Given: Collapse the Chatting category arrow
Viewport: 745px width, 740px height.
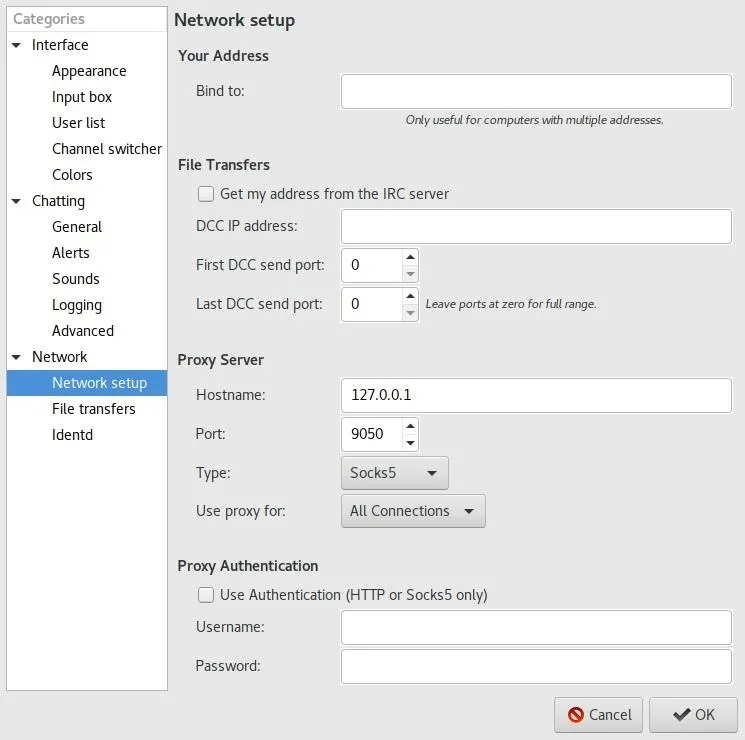Looking at the screenshot, I should coord(16,201).
